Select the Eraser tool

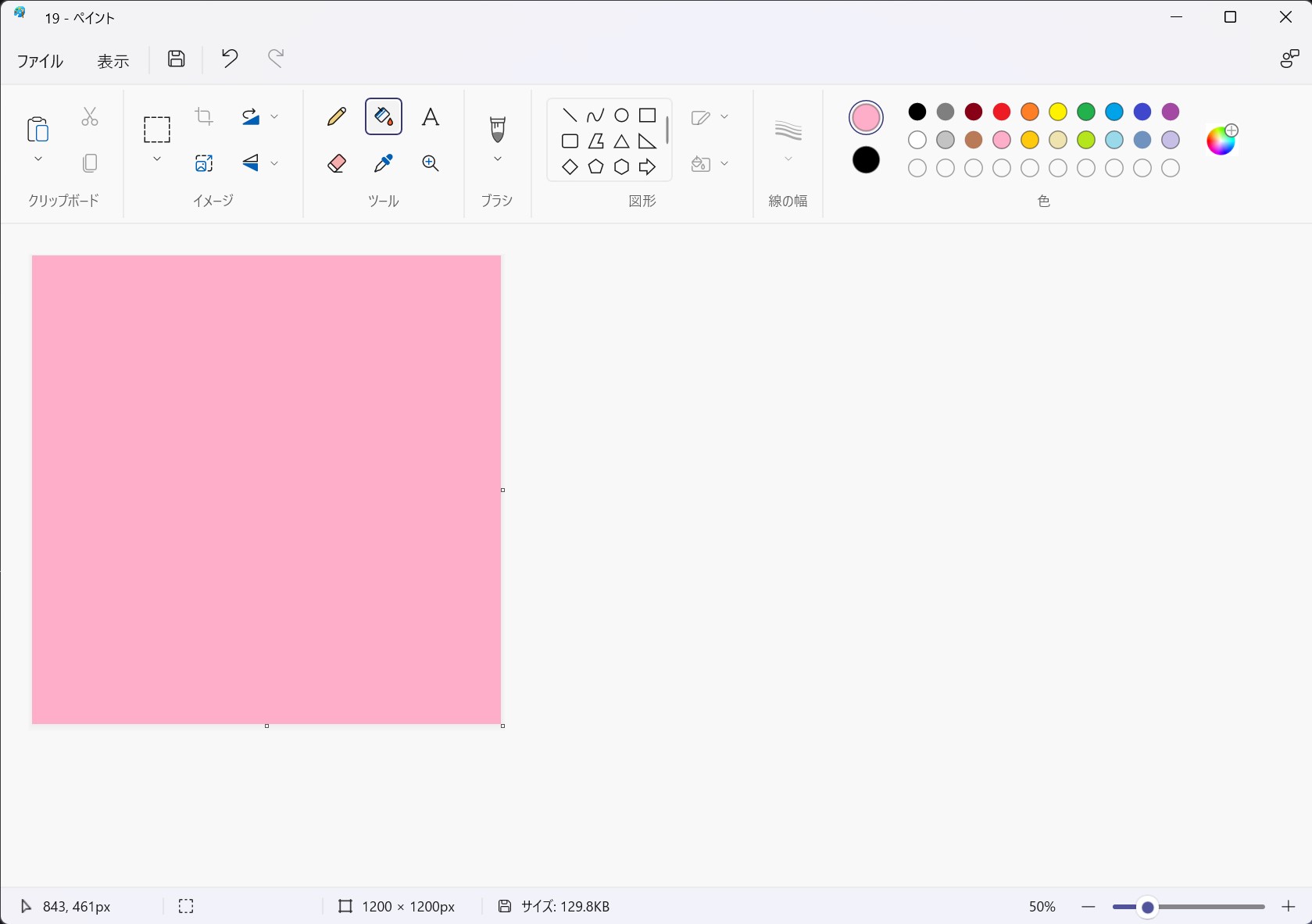(337, 163)
